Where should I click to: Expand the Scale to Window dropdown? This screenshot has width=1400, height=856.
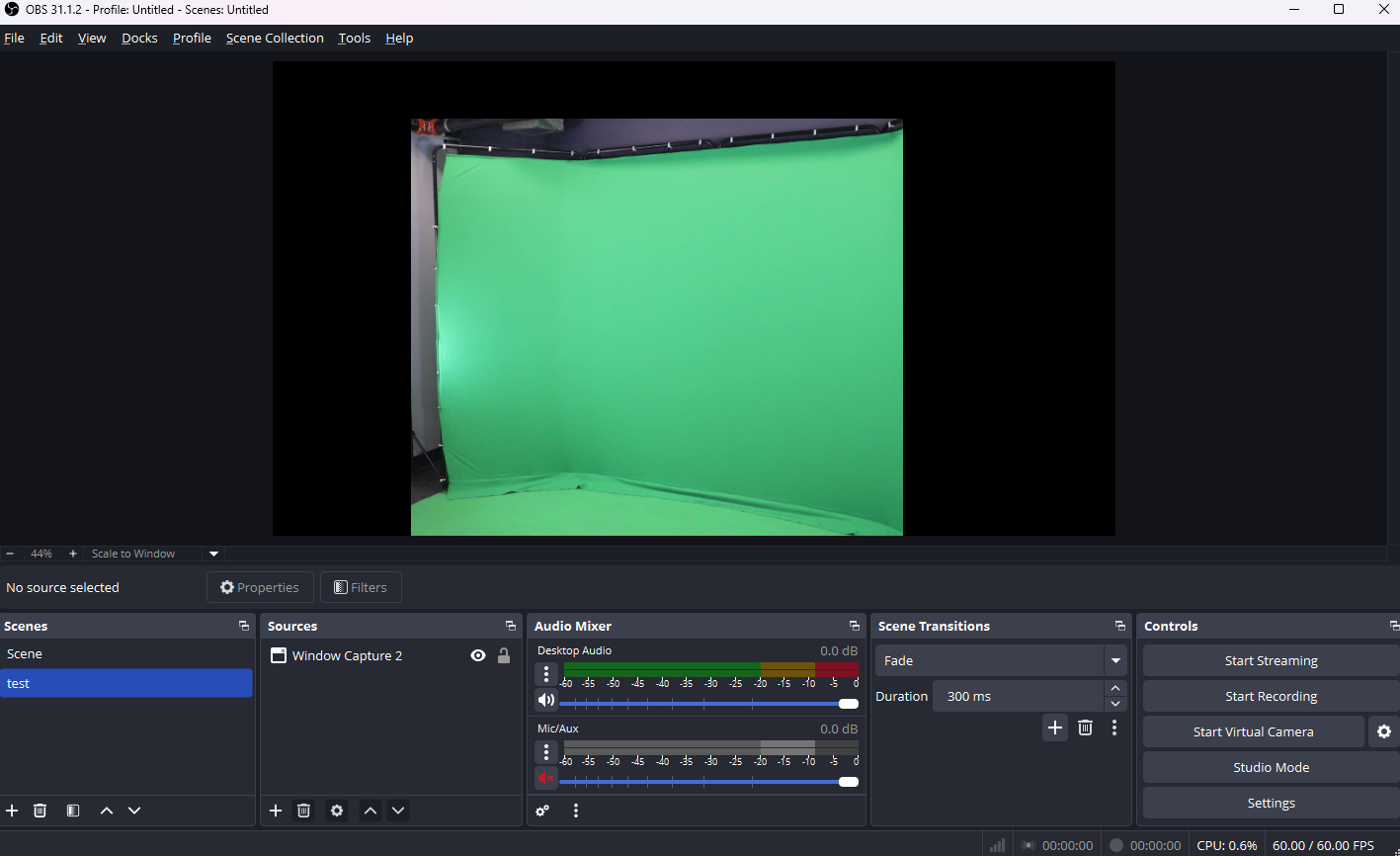(x=213, y=554)
